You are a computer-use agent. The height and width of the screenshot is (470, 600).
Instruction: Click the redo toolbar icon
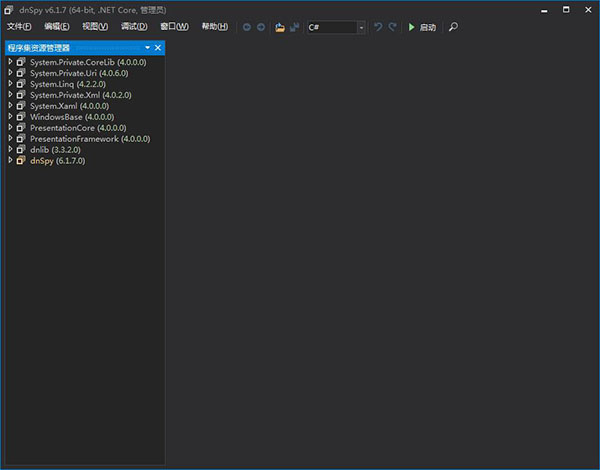[x=392, y=27]
